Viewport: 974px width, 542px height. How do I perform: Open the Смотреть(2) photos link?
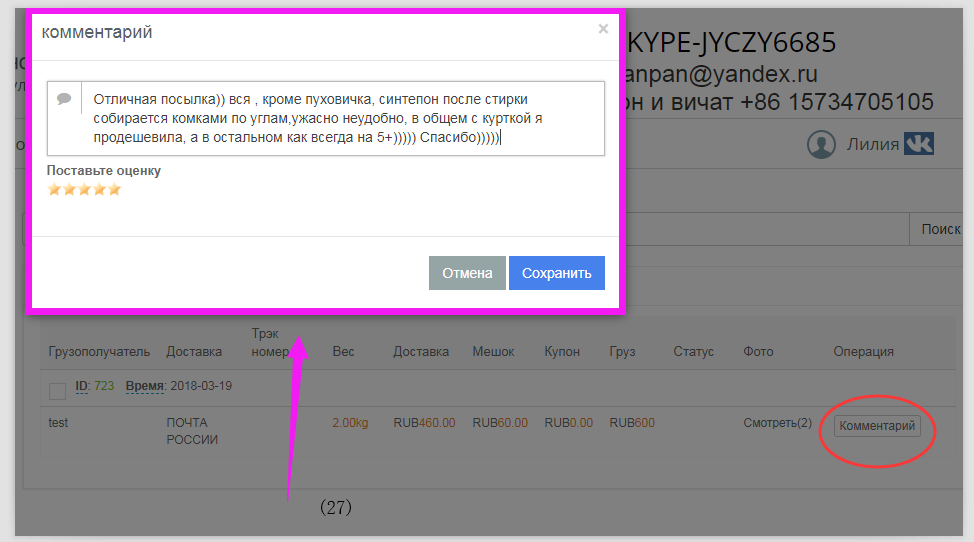click(x=777, y=423)
